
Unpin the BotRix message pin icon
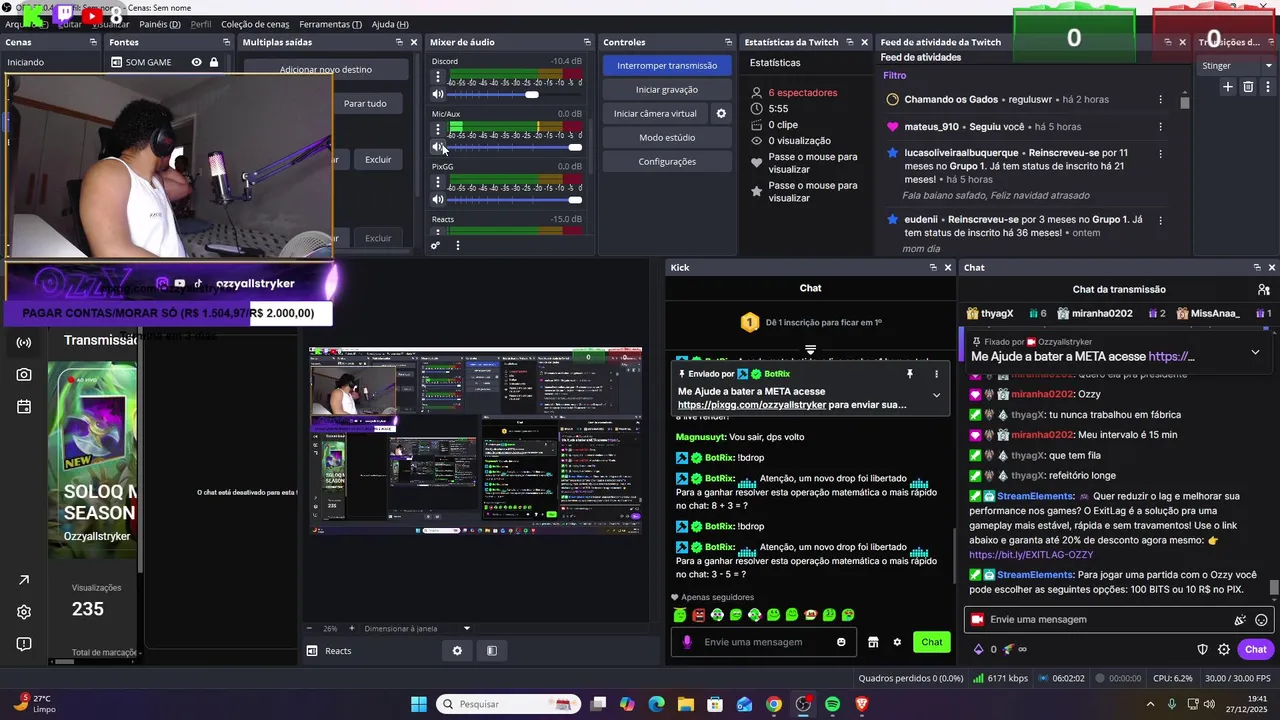click(x=910, y=374)
